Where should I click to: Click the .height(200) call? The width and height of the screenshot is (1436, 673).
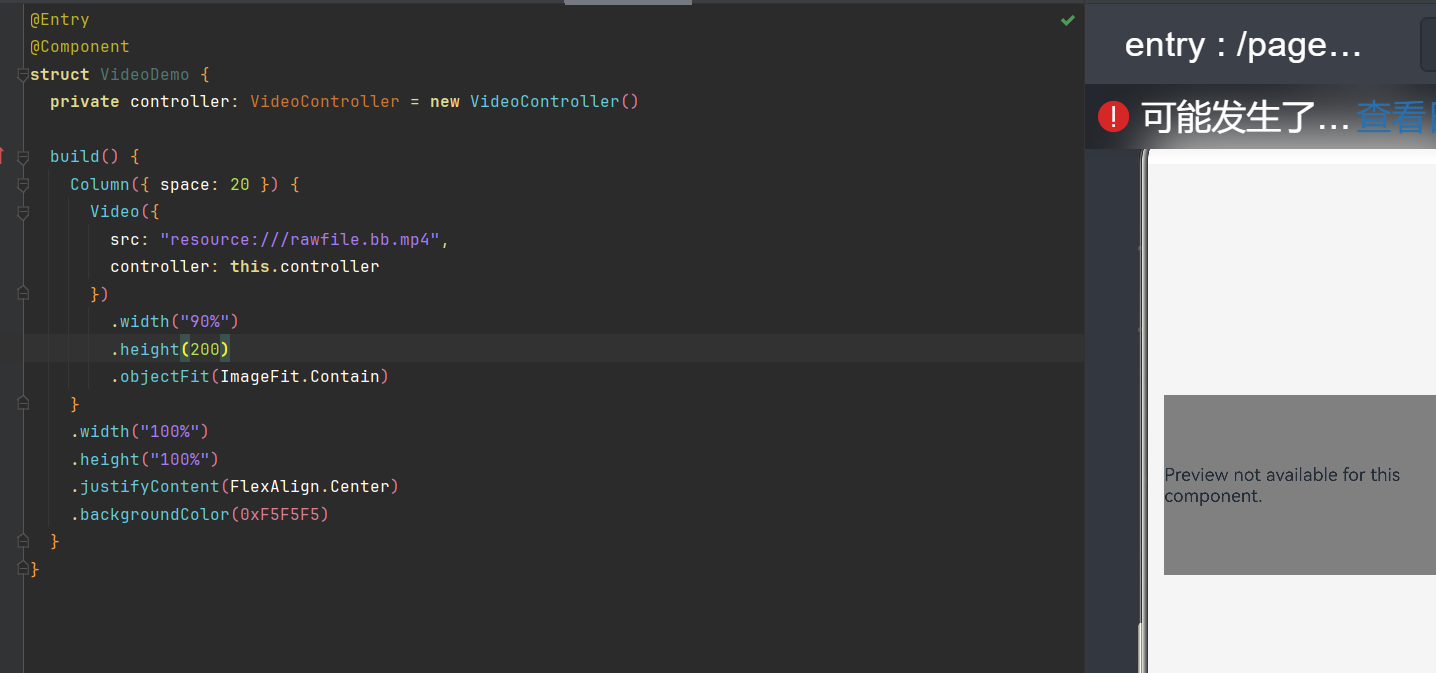coord(170,349)
